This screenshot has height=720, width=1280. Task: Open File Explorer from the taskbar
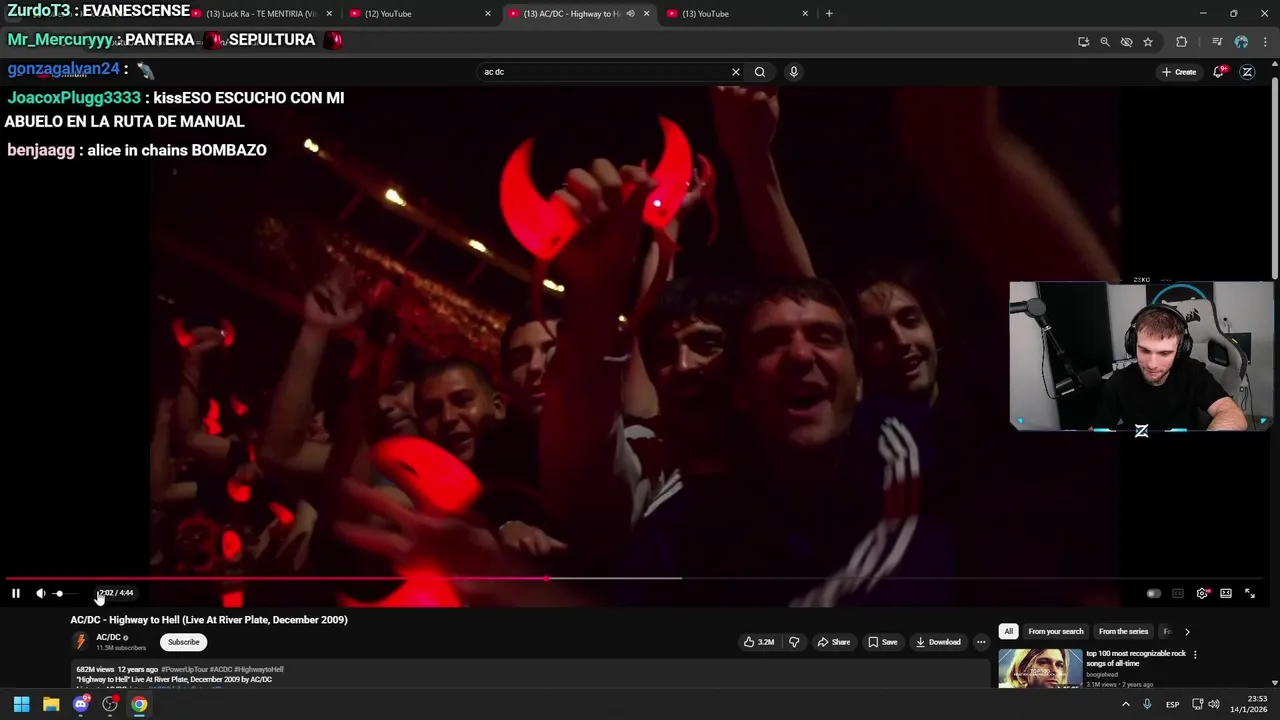pyautogui.click(x=51, y=704)
